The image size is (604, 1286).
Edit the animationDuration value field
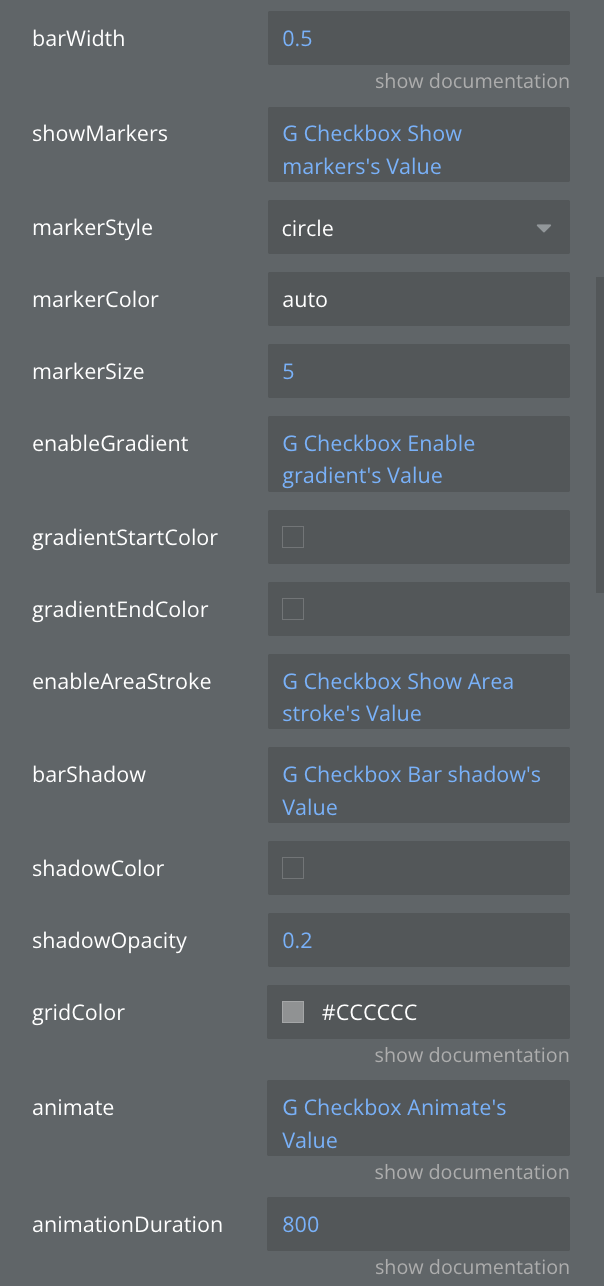(418, 1224)
